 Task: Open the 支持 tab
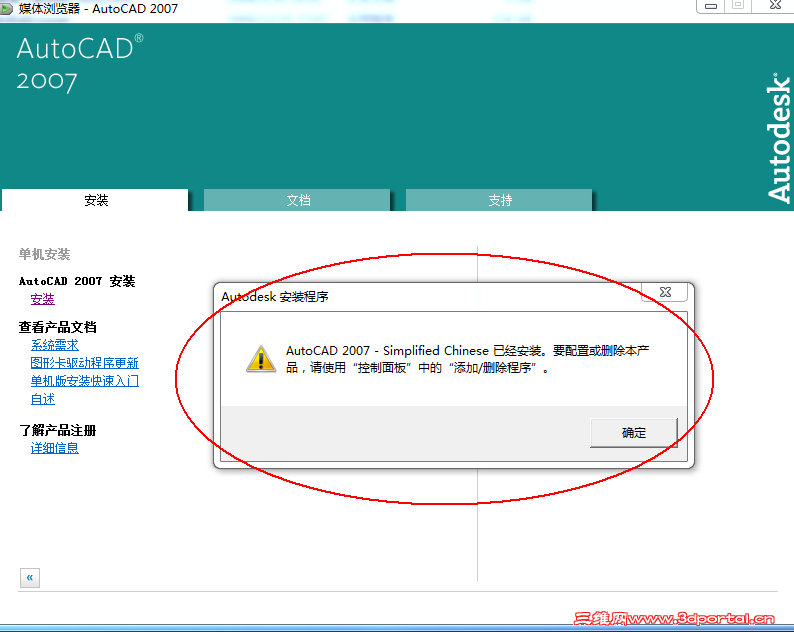pyautogui.click(x=500, y=200)
